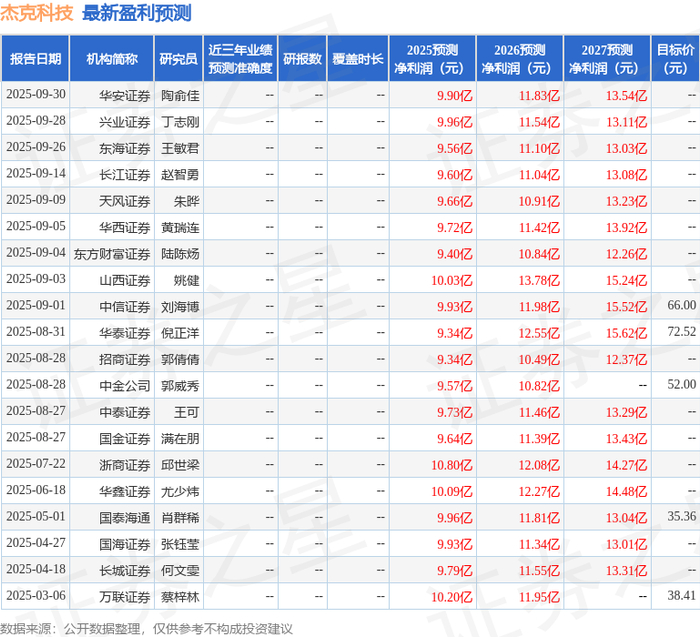The image size is (700, 637).
Task: Click researcher 陶俞佳
Action: [180, 95]
